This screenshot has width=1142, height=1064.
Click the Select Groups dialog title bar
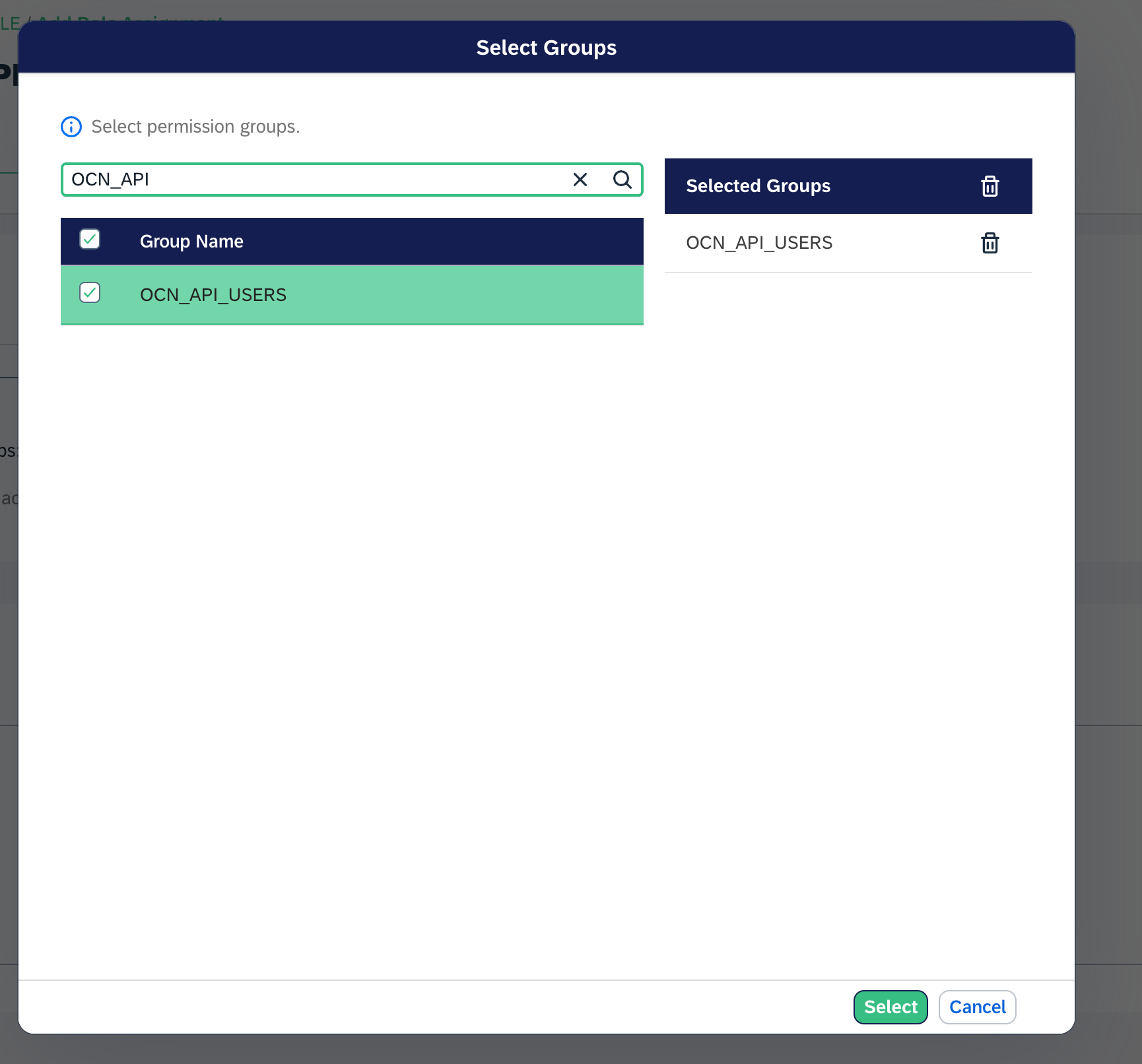546,48
